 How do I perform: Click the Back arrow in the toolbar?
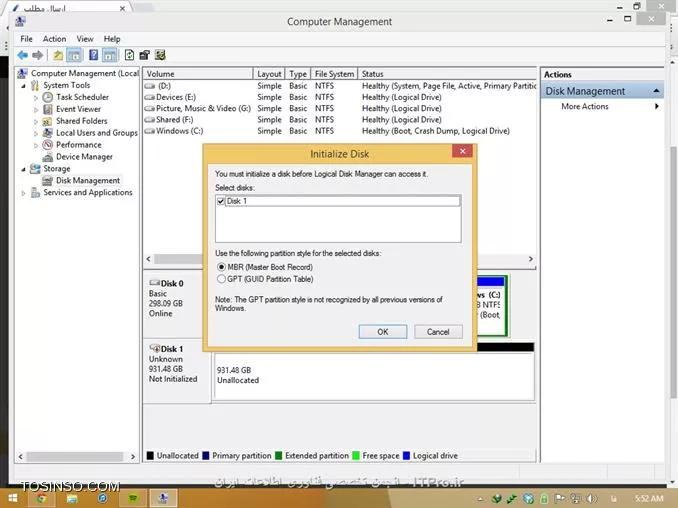(x=22, y=55)
